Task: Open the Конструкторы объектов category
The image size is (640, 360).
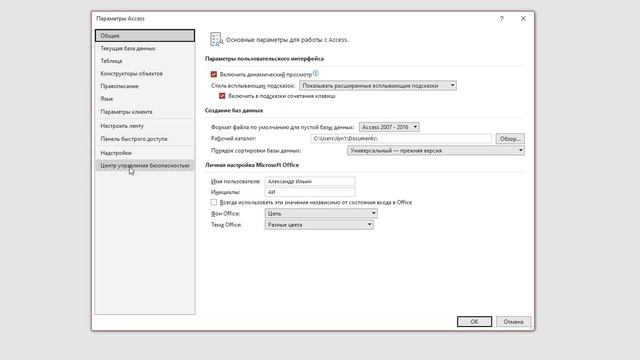Action: [145, 73]
